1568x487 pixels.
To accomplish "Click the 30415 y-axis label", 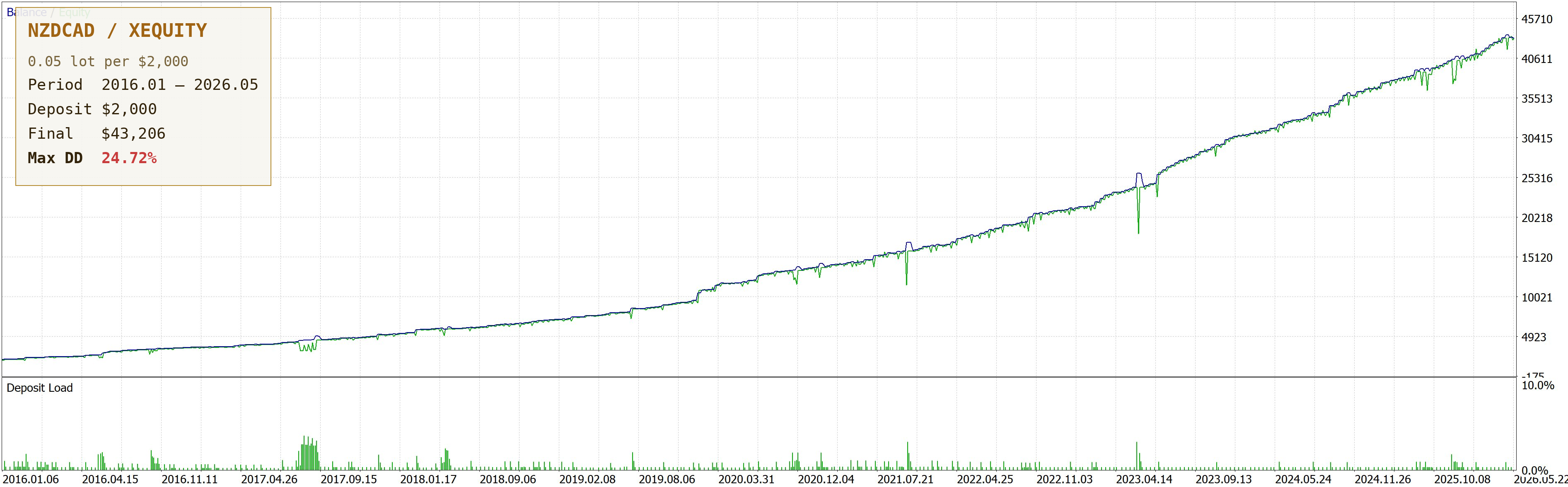I will [x=1537, y=138].
